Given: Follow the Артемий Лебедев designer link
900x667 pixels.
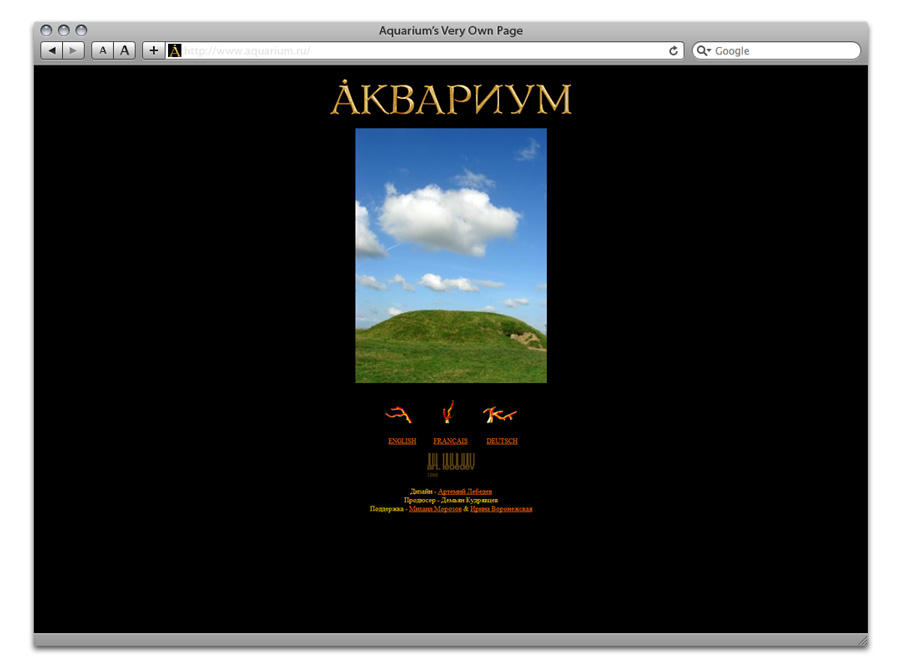Looking at the screenshot, I should (x=465, y=492).
